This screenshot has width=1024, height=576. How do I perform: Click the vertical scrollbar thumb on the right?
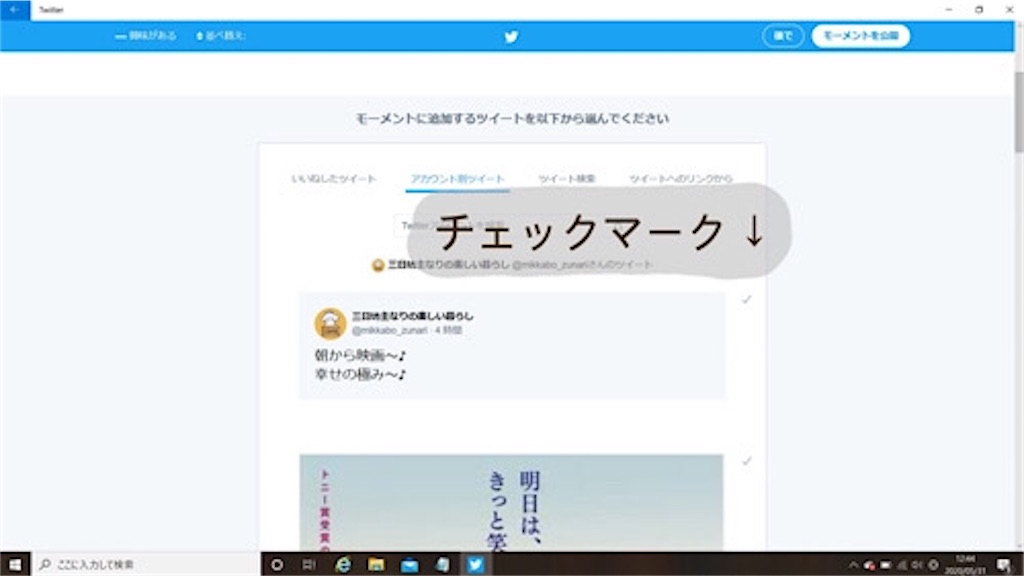1019,111
